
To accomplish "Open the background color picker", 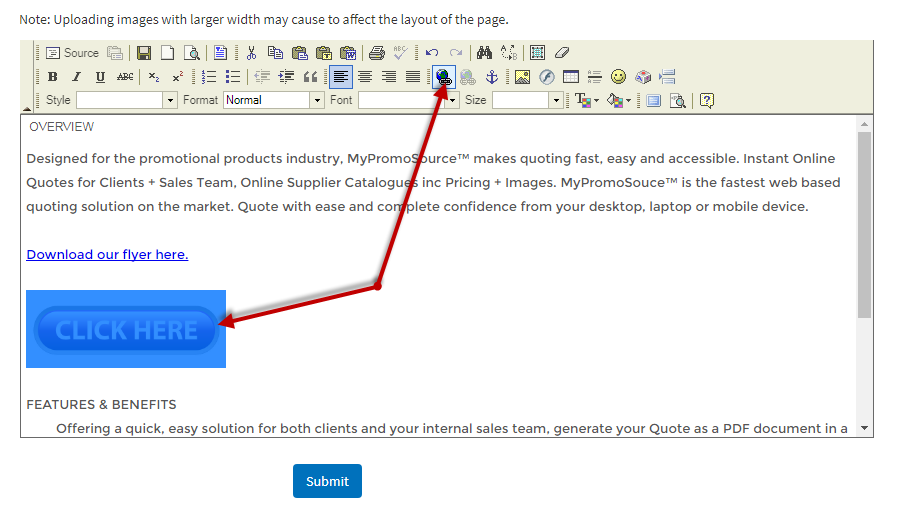I will point(619,100).
